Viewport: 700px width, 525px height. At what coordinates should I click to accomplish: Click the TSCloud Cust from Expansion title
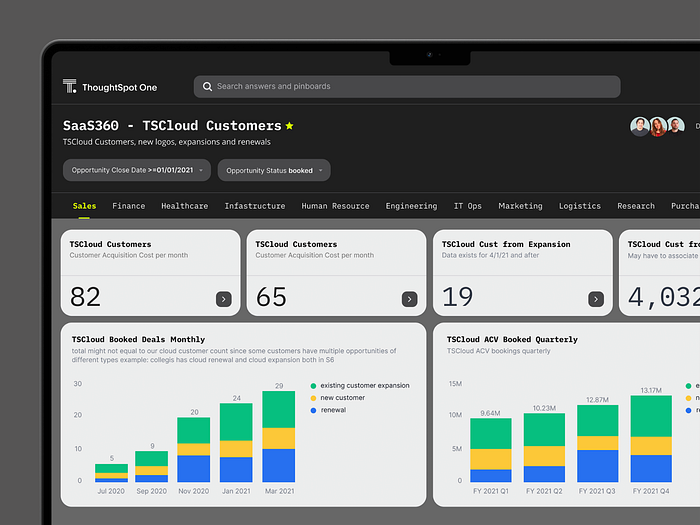[x=506, y=244]
